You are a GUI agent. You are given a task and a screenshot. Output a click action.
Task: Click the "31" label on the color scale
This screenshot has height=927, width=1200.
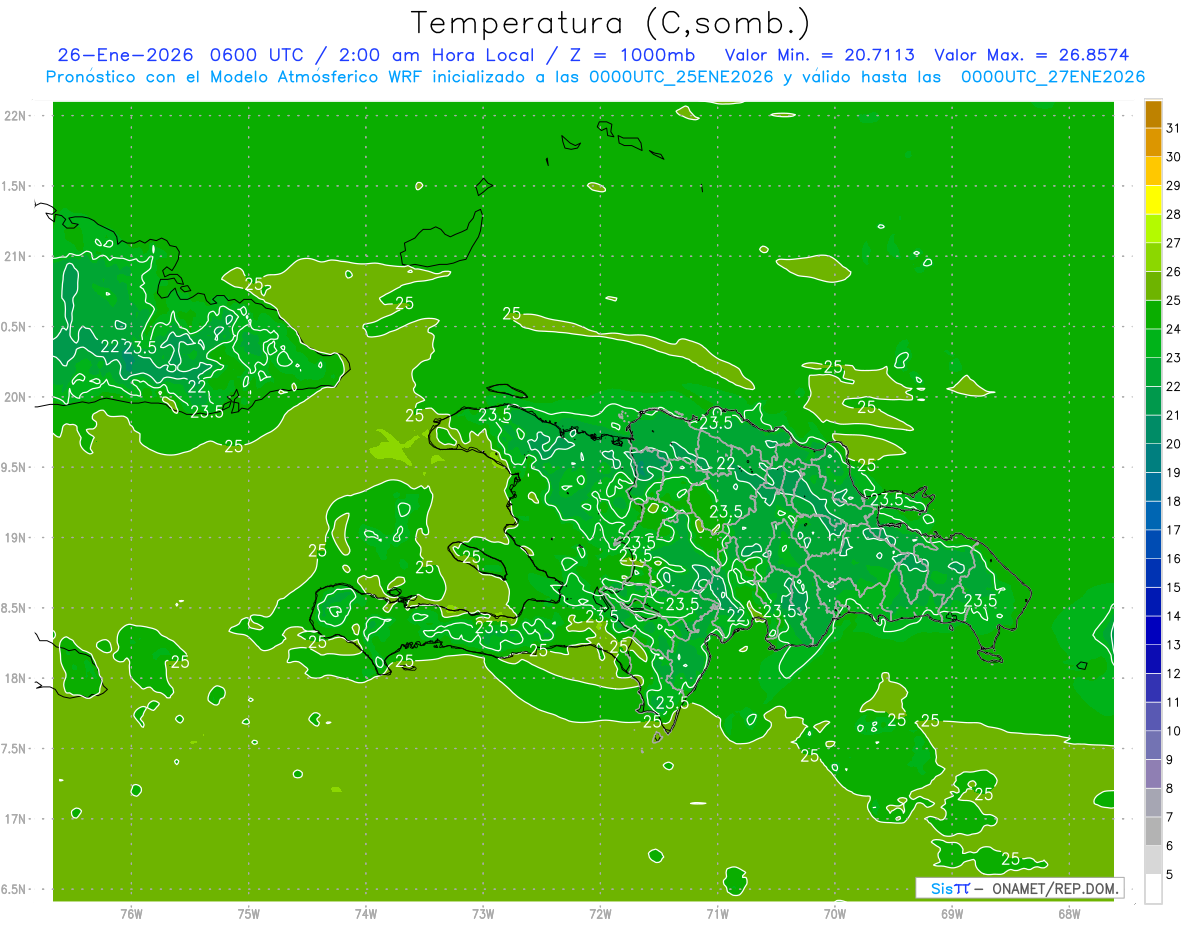(1174, 128)
